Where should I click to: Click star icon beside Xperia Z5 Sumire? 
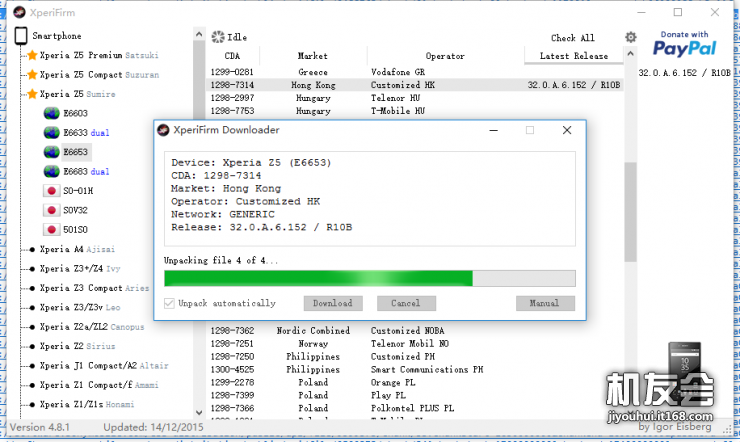(x=32, y=94)
